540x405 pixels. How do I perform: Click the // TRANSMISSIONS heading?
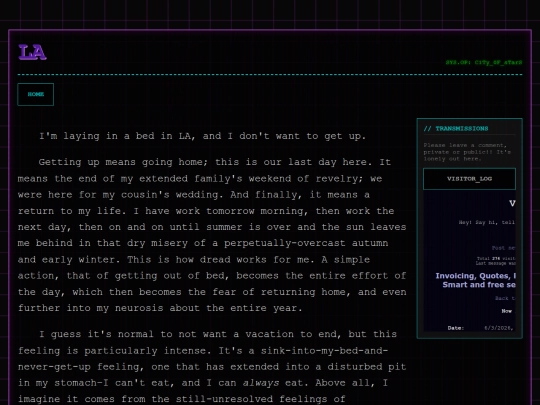[456, 128]
